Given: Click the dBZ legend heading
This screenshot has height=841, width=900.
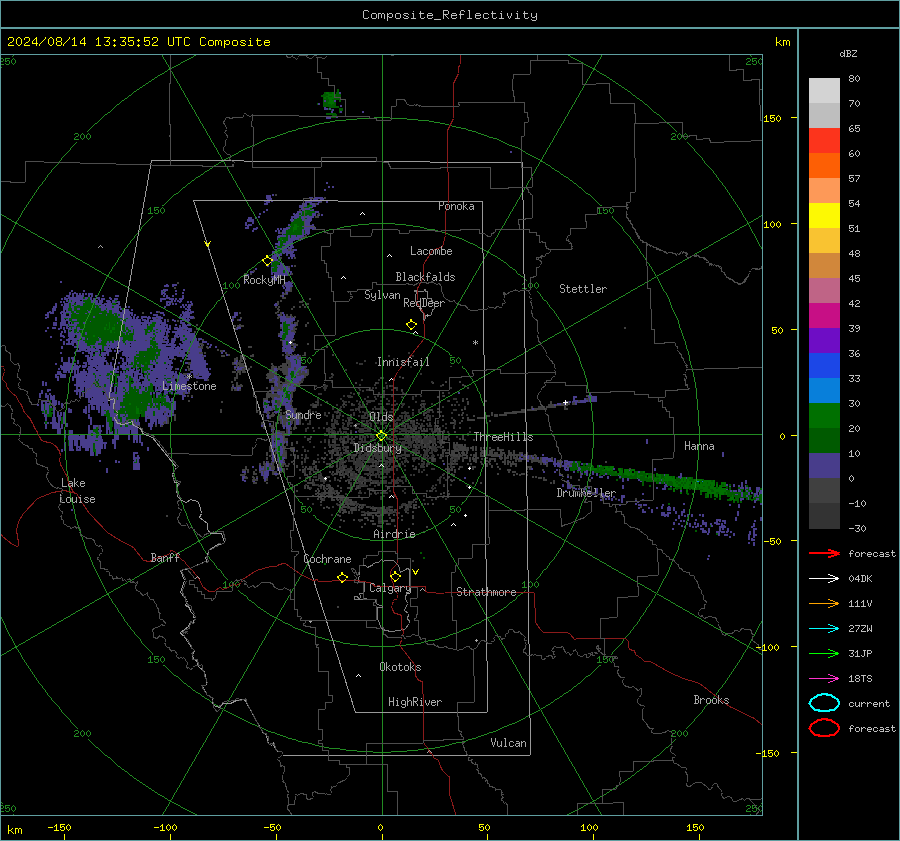Looking at the screenshot, I should coord(848,53).
